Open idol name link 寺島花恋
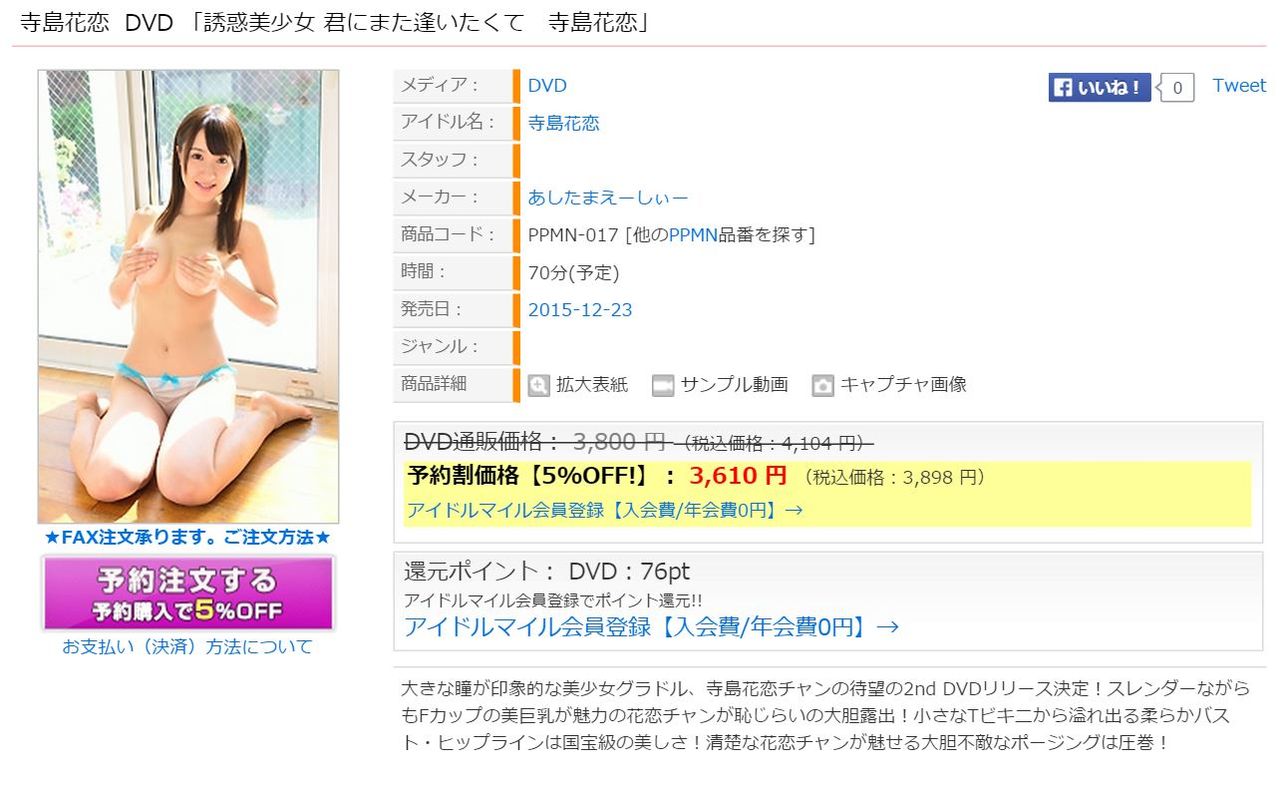The image size is (1280, 786). point(564,123)
